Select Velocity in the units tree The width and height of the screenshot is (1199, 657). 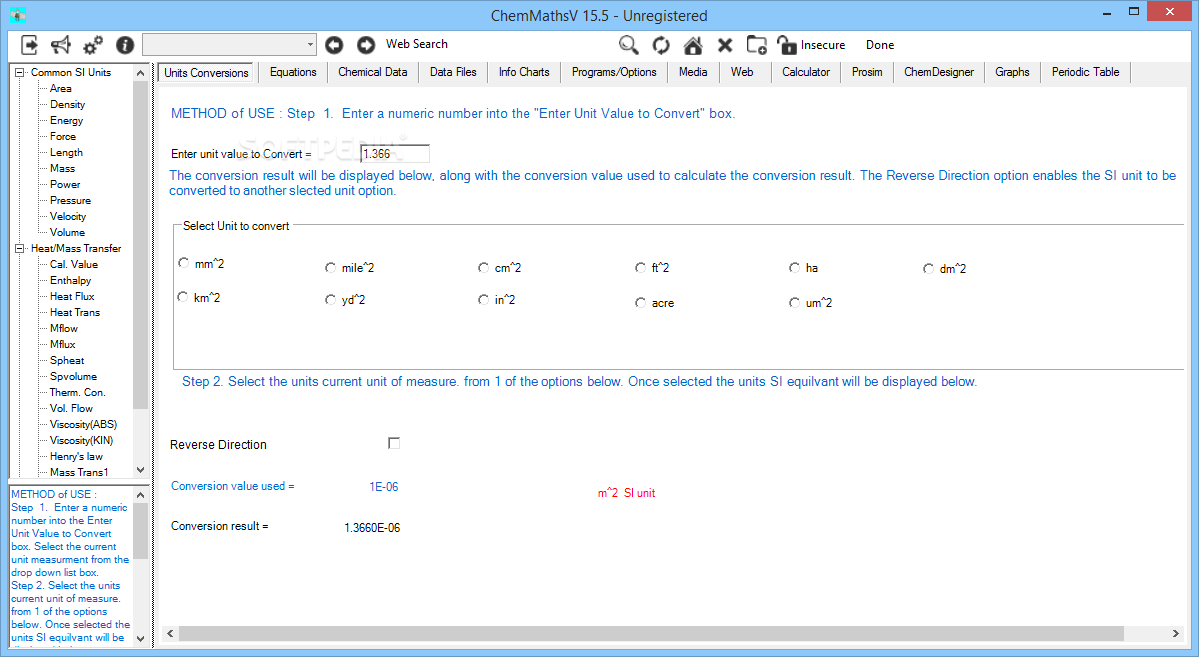click(x=68, y=216)
